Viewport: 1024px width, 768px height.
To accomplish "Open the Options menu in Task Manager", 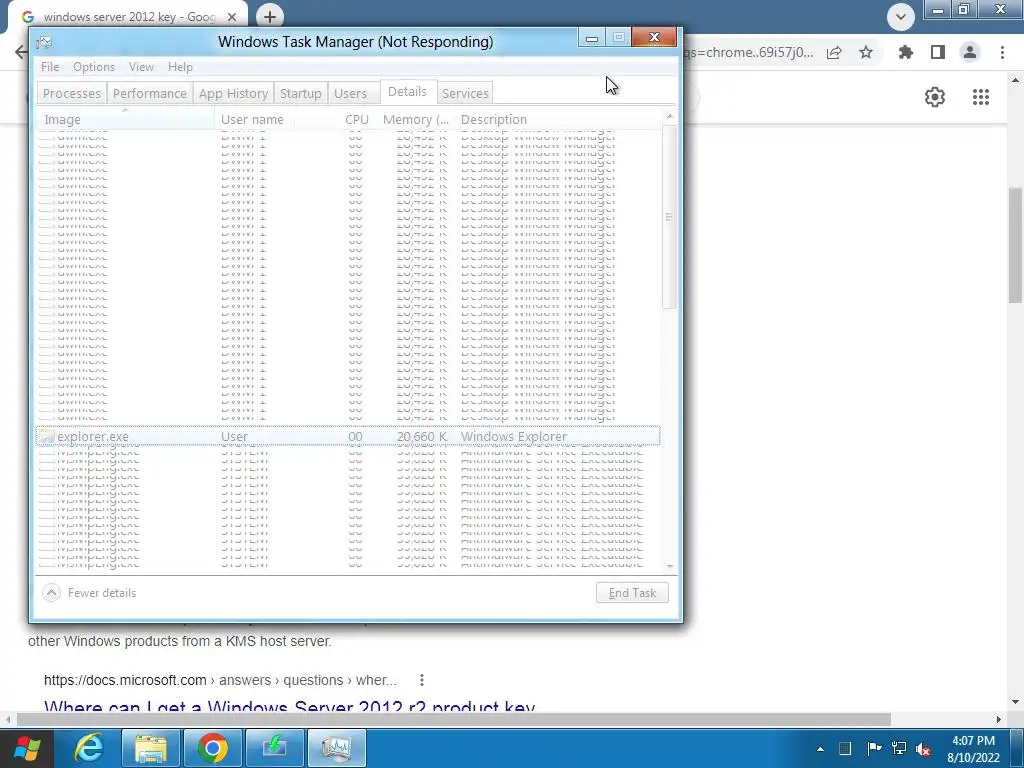I will [94, 67].
